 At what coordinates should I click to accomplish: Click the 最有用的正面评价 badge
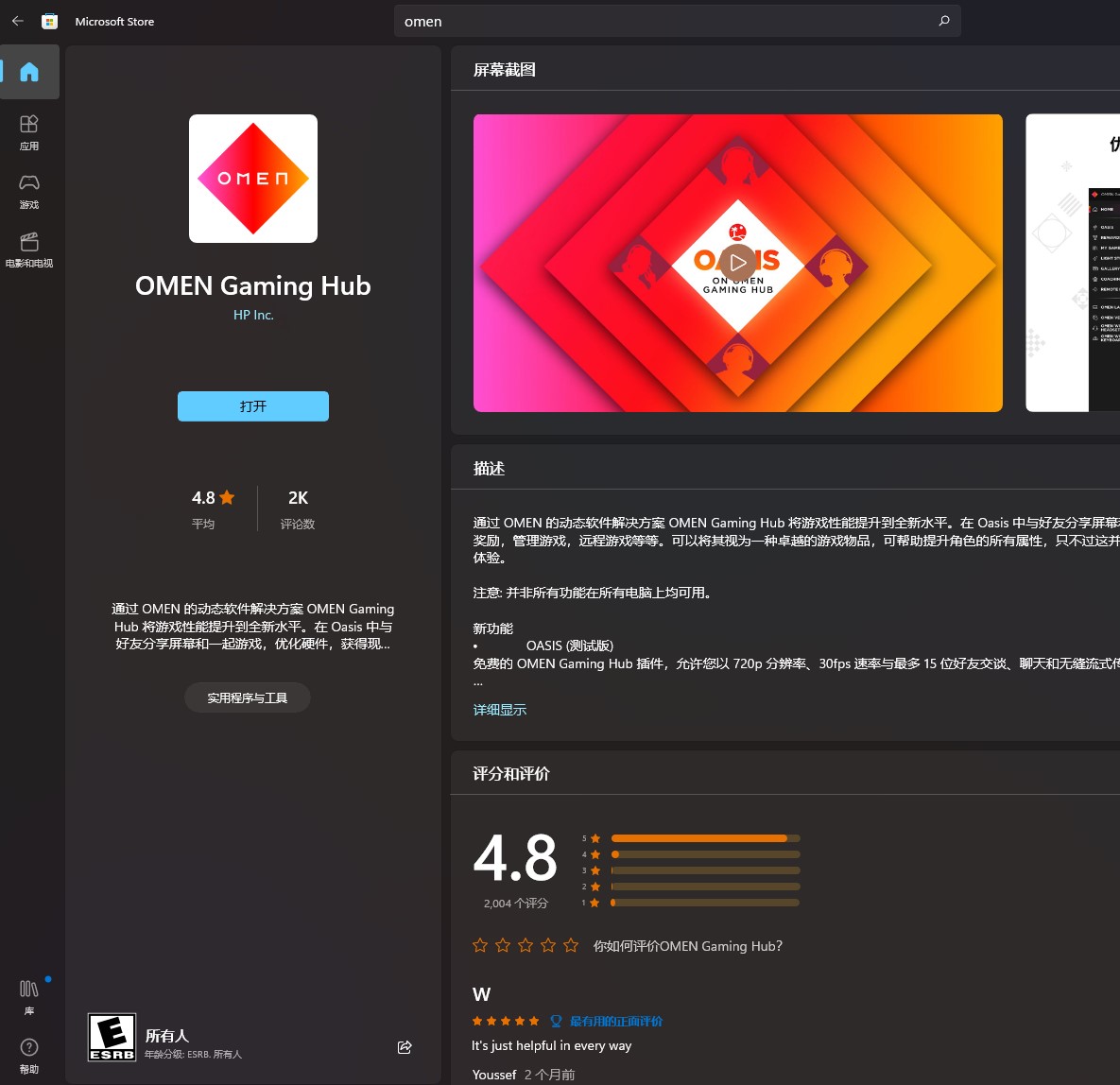(x=607, y=1022)
